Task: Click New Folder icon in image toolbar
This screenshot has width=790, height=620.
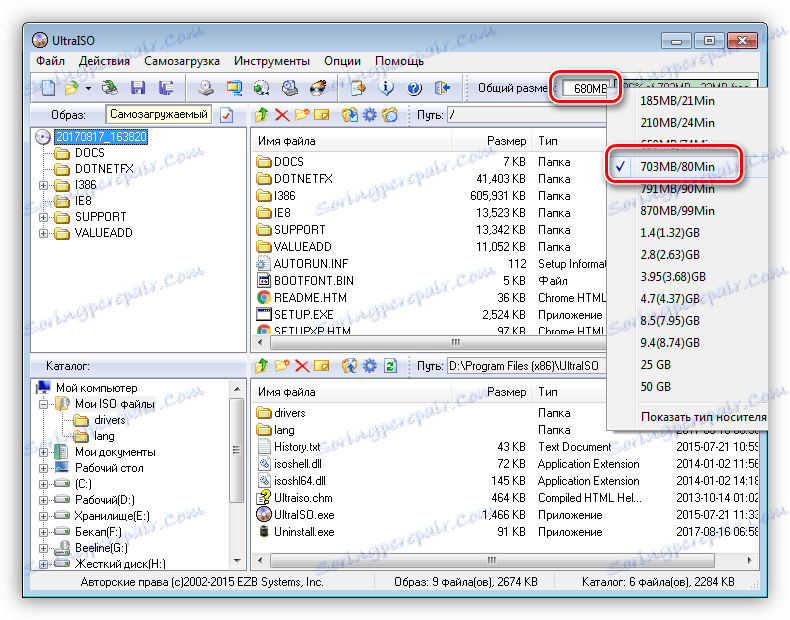Action: [302, 115]
